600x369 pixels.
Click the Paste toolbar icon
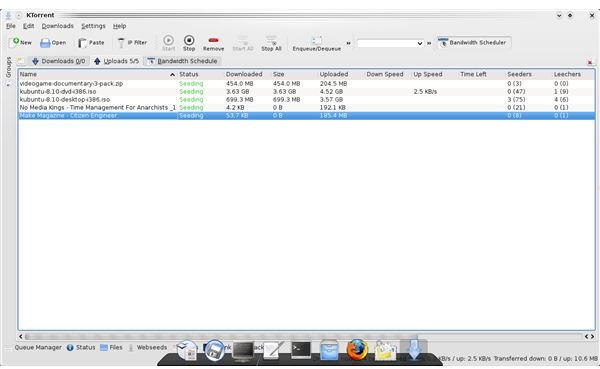click(91, 42)
